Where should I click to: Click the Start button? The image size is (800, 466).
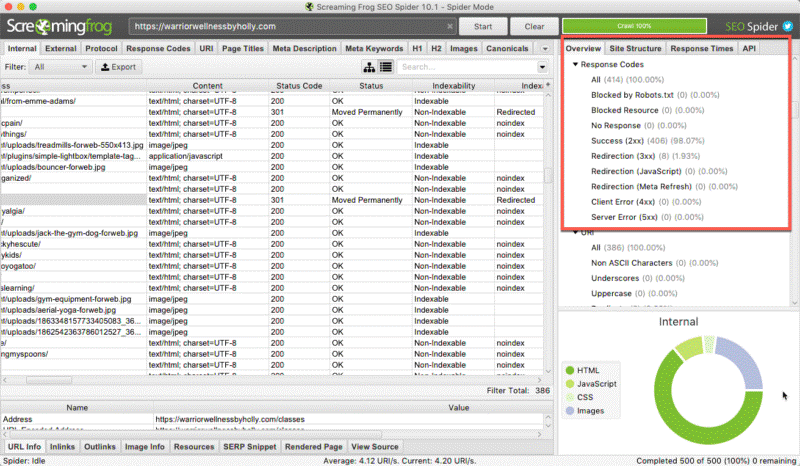pyautogui.click(x=483, y=27)
